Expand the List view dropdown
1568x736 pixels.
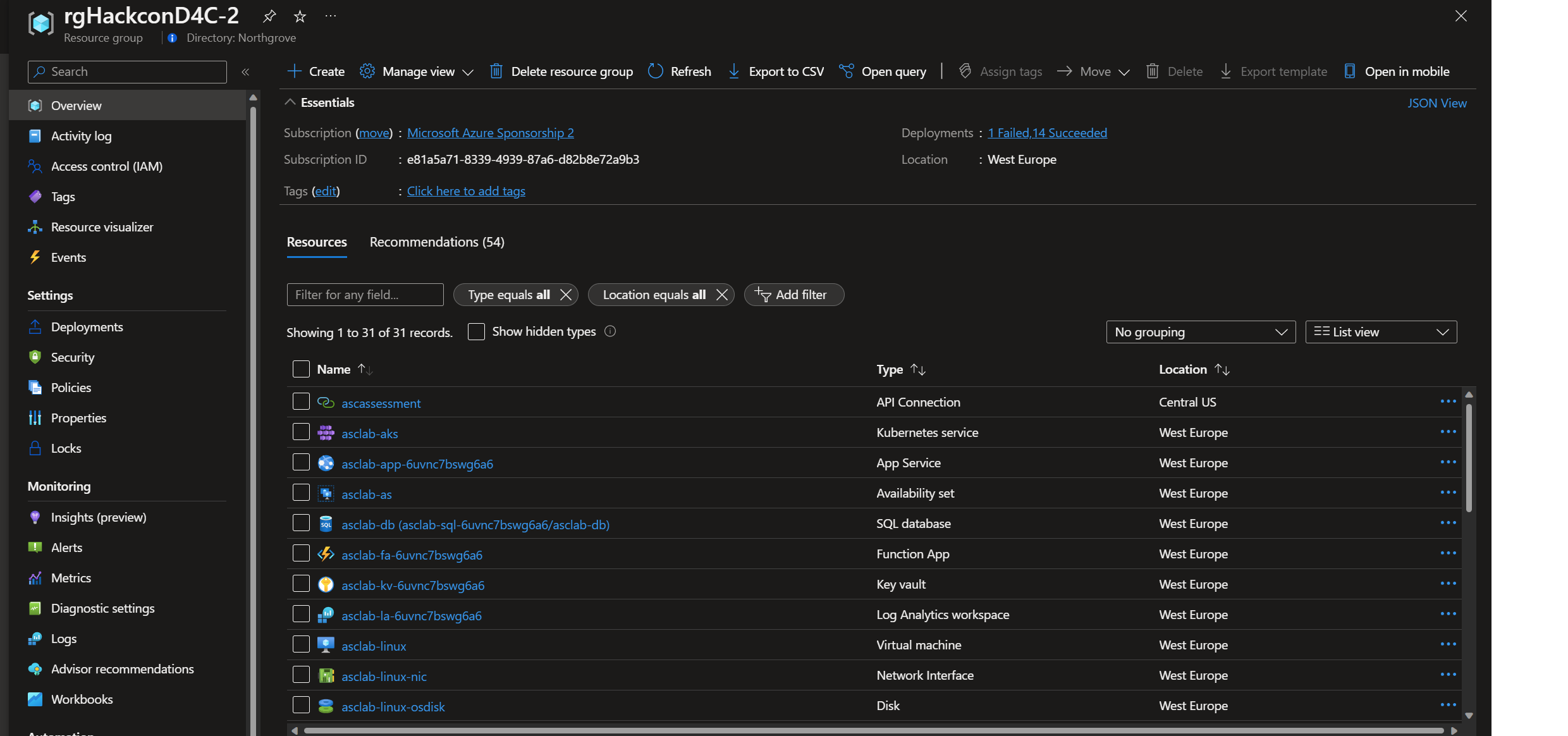[x=1442, y=331]
